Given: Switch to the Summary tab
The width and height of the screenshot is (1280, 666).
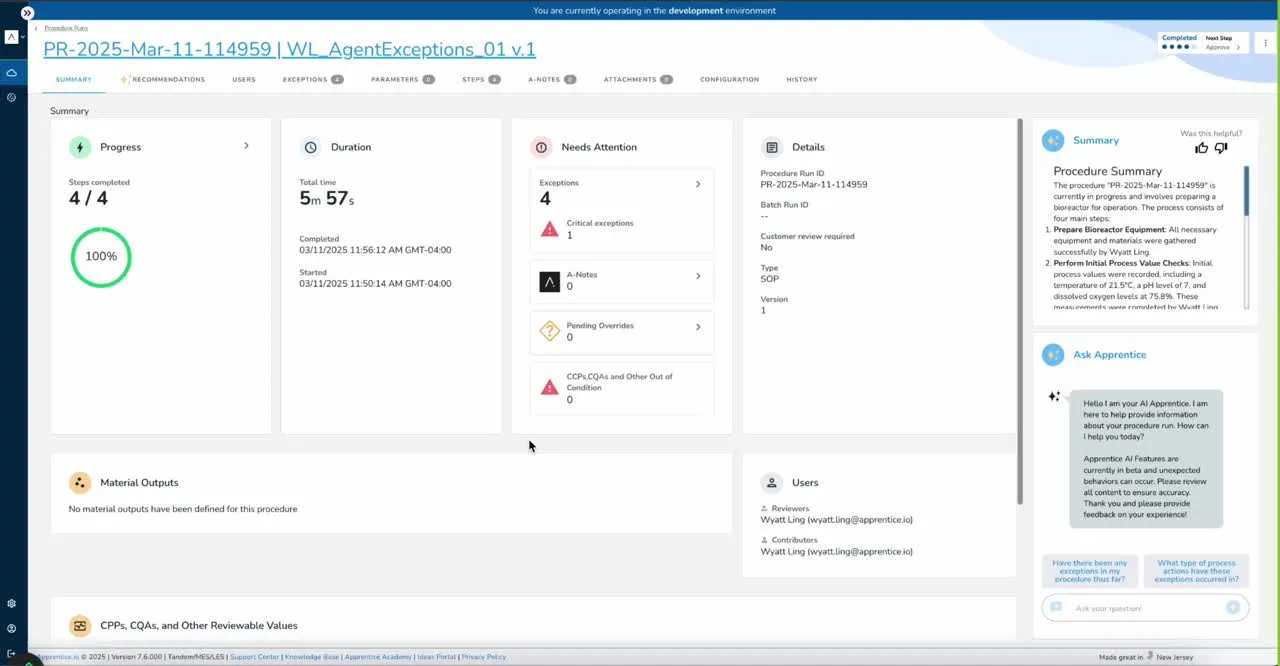Looking at the screenshot, I should click(x=74, y=79).
